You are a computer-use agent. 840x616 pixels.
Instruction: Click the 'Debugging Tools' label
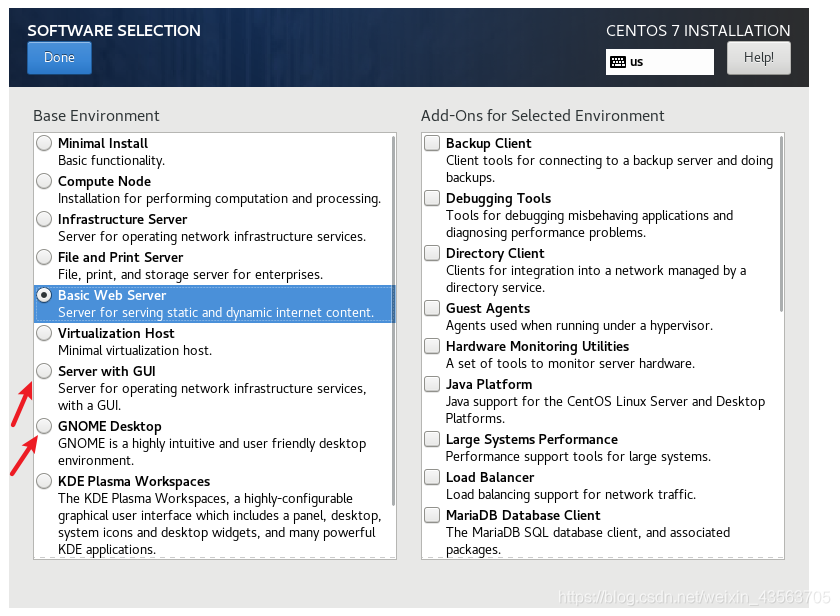click(498, 199)
